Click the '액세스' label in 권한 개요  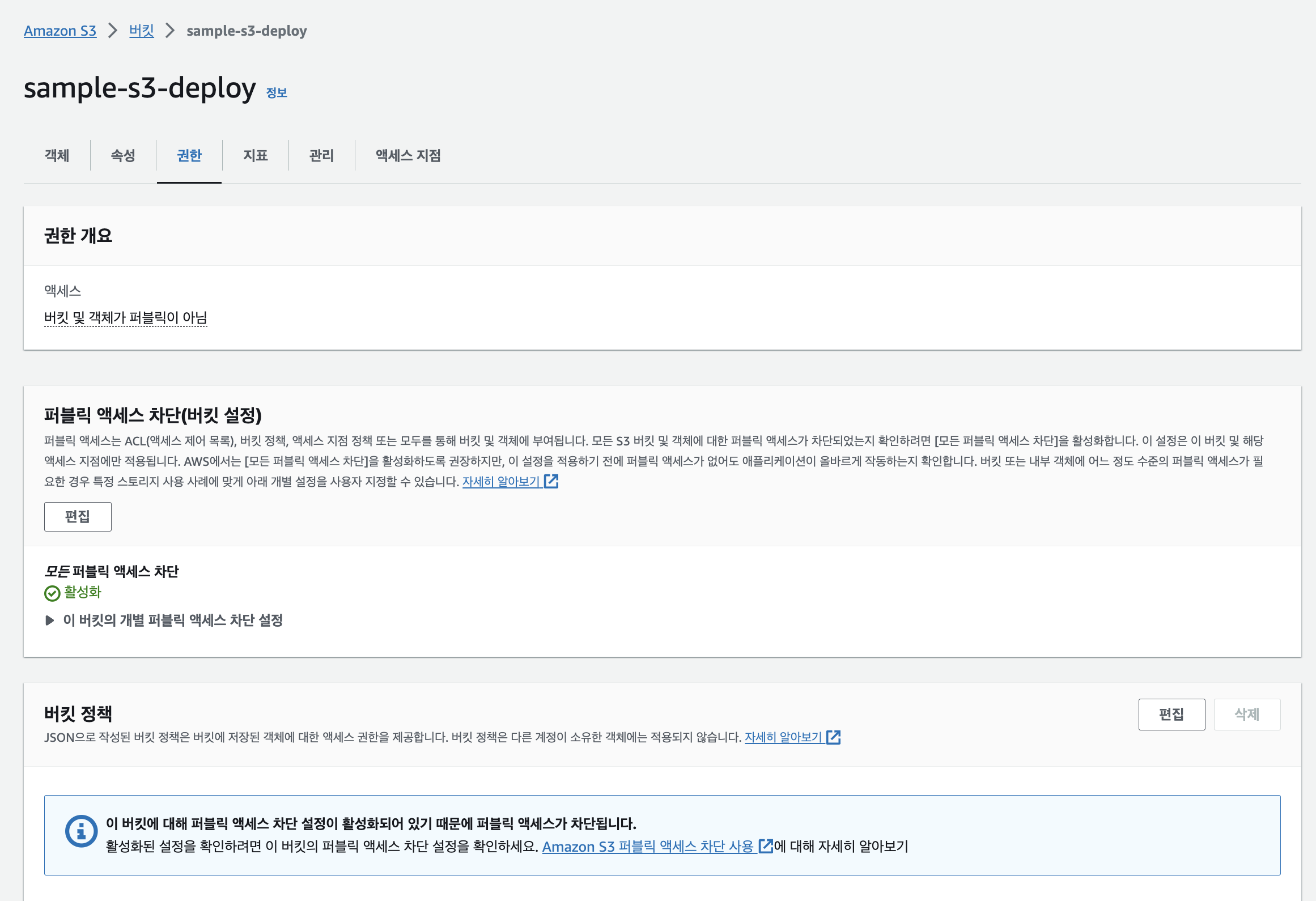[63, 291]
